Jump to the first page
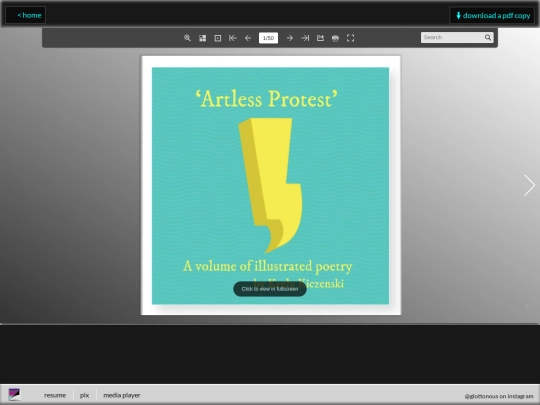Screen dimensions: 540x405 233,38
